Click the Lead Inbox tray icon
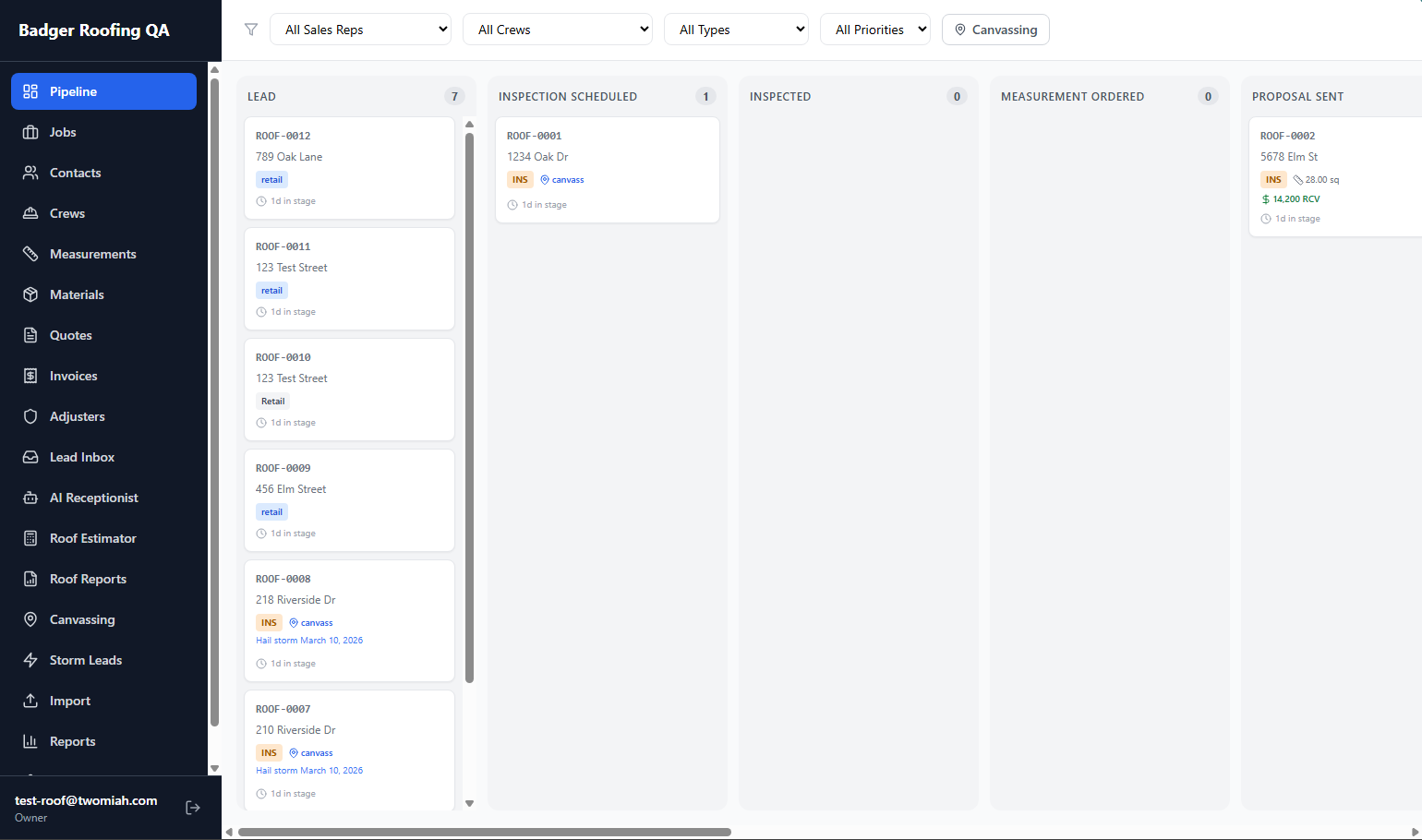This screenshot has height=840, width=1422. click(x=30, y=457)
